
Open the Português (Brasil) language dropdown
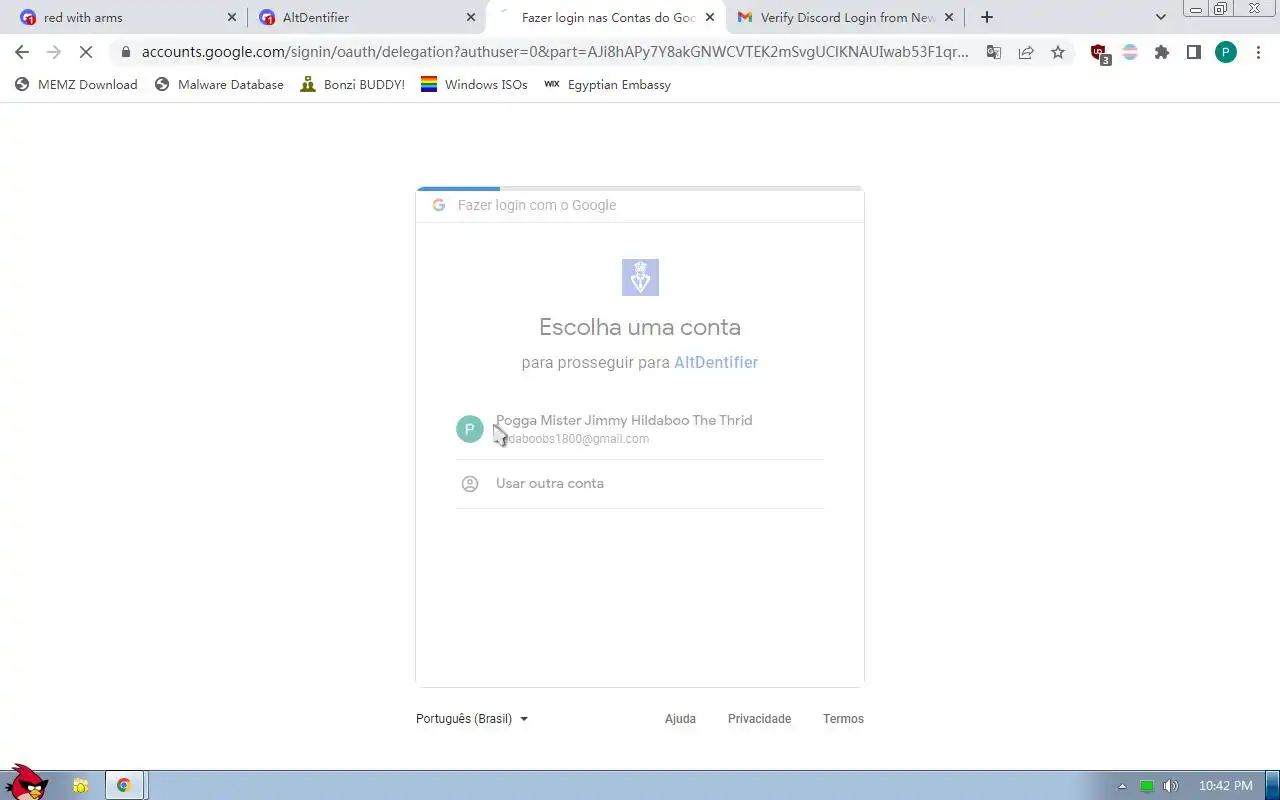click(472, 719)
